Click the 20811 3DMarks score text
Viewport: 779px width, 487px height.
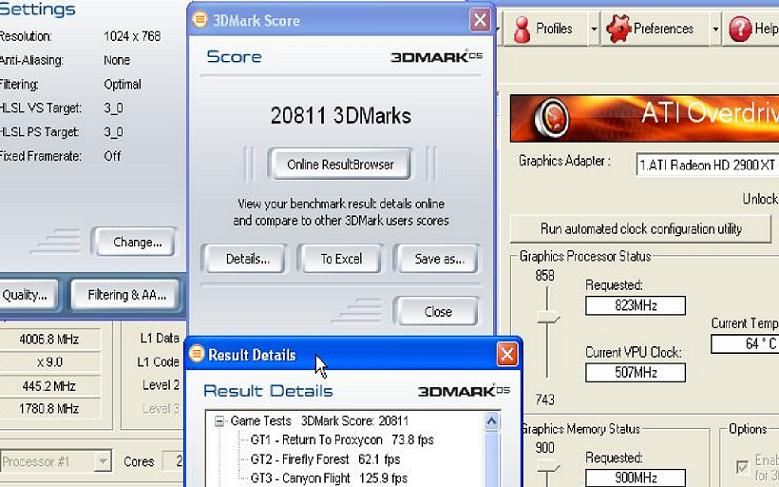(341, 116)
